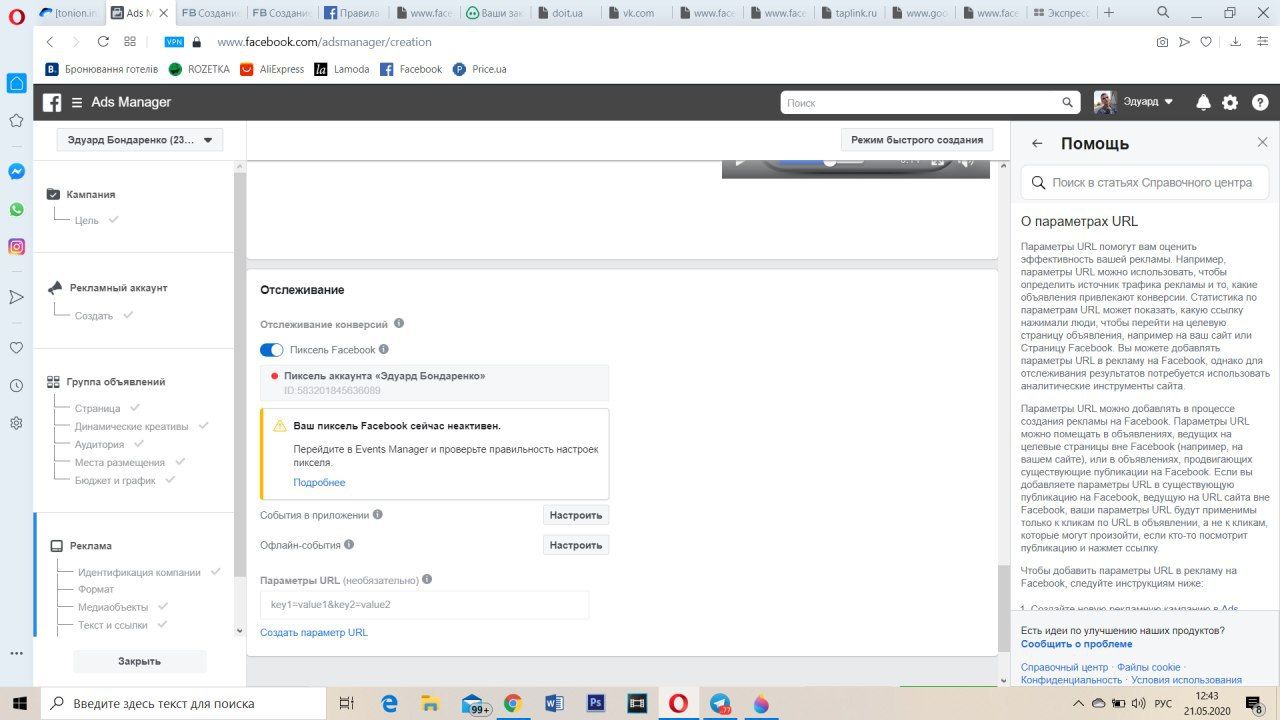
Task: Go to the Идентификация компании step
Action: [139, 572]
